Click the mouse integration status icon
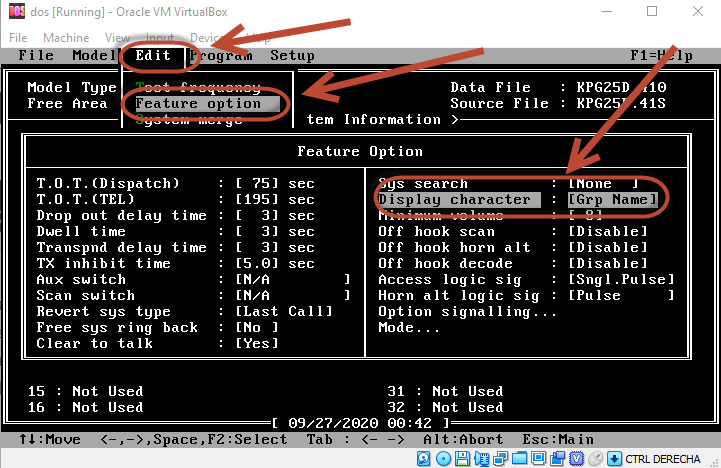The width and height of the screenshot is (721, 468). pyautogui.click(x=595, y=458)
